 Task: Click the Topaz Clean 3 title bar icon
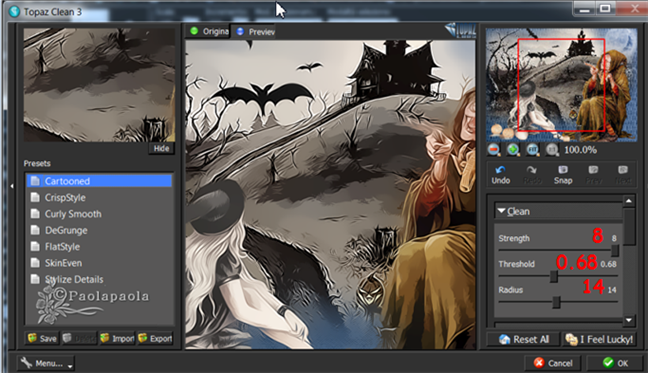(14, 12)
